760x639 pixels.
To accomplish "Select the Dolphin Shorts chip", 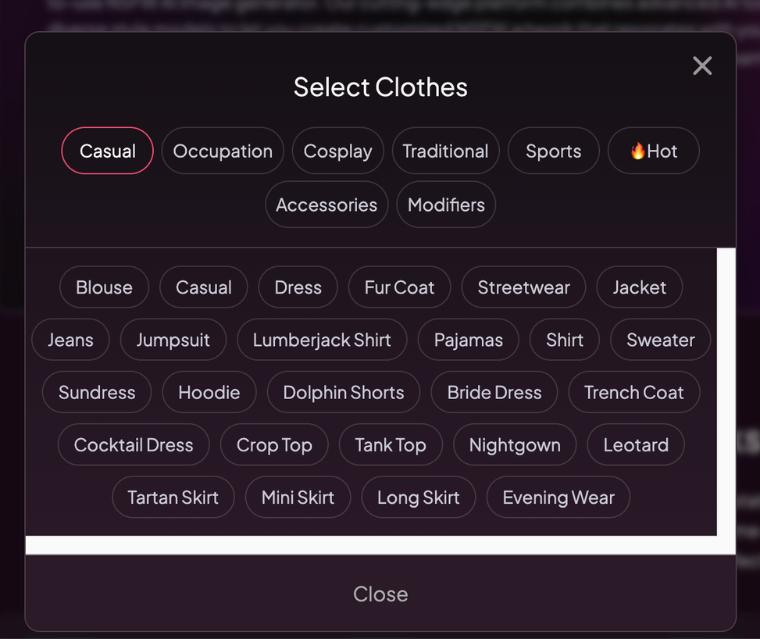I will (x=343, y=393).
